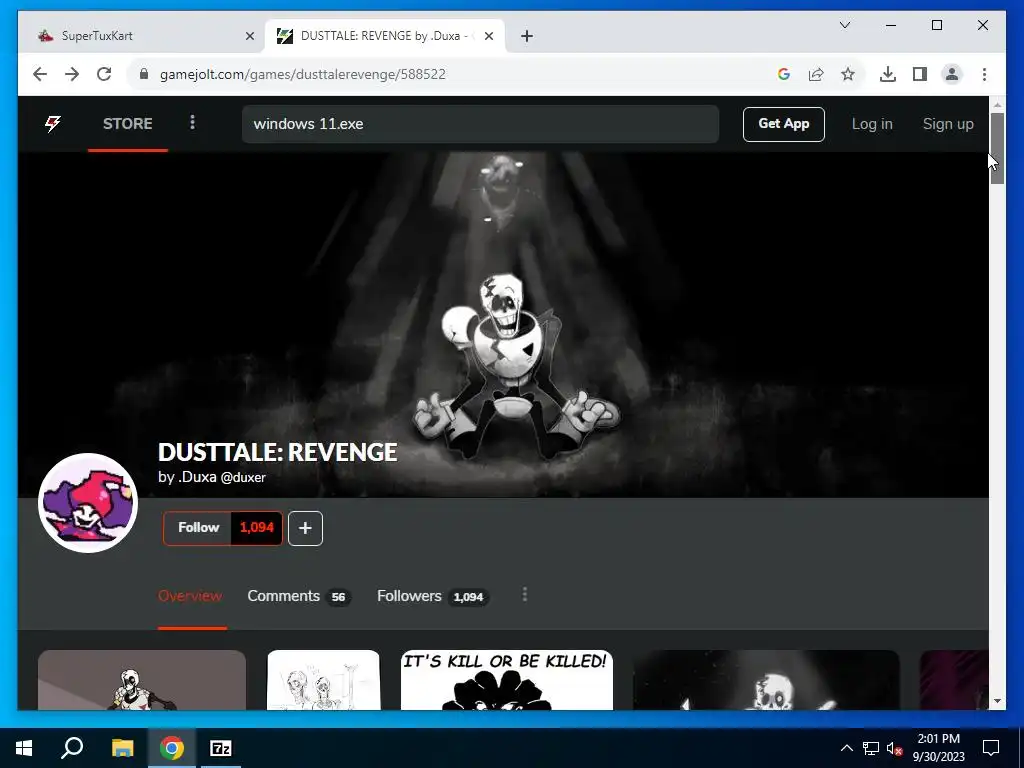The image size is (1024, 768).
Task: Open the notification center icon
Action: point(991,748)
